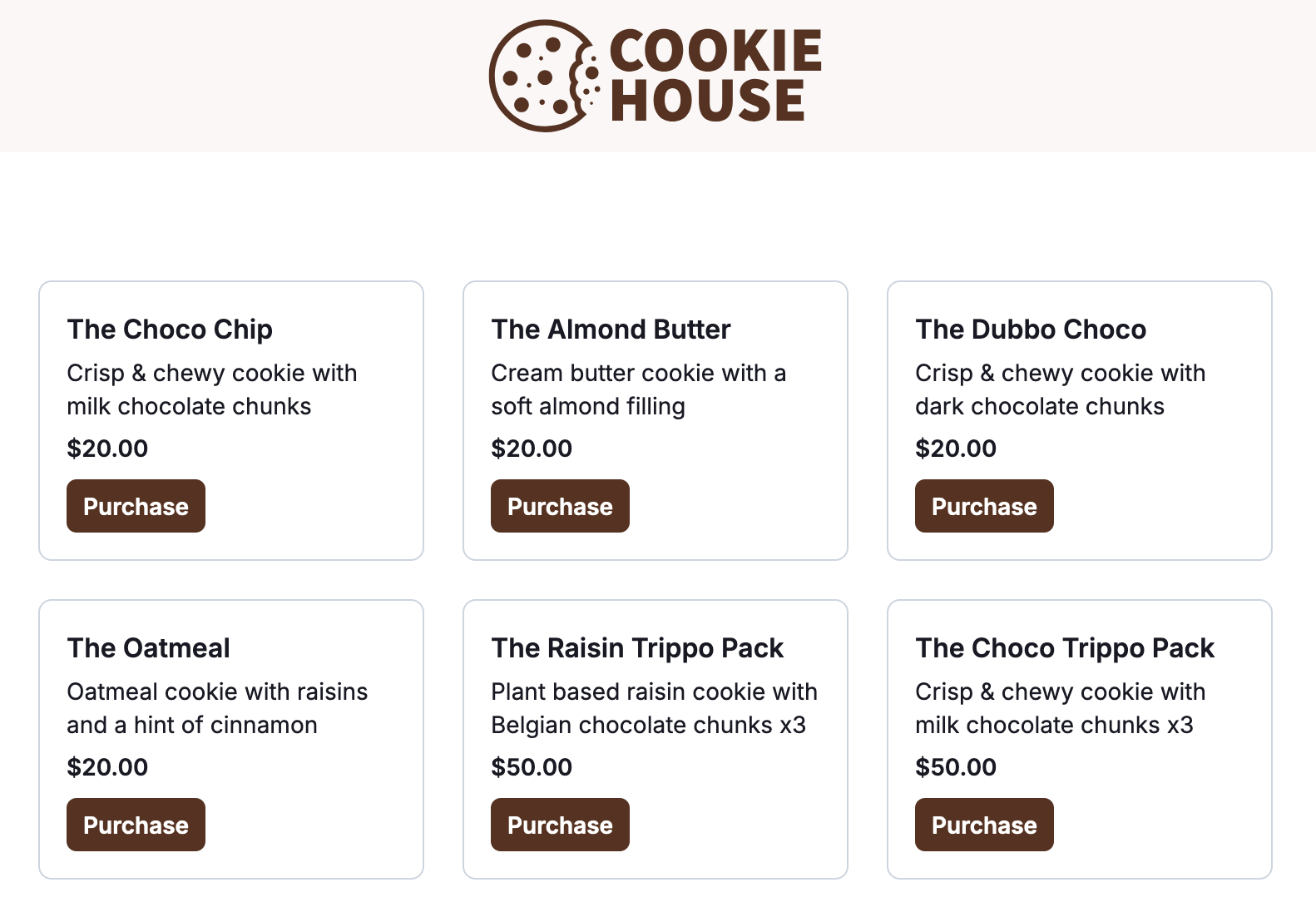The width and height of the screenshot is (1316, 922).
Task: Purchase The Choco Chip cookie
Action: 136,506
